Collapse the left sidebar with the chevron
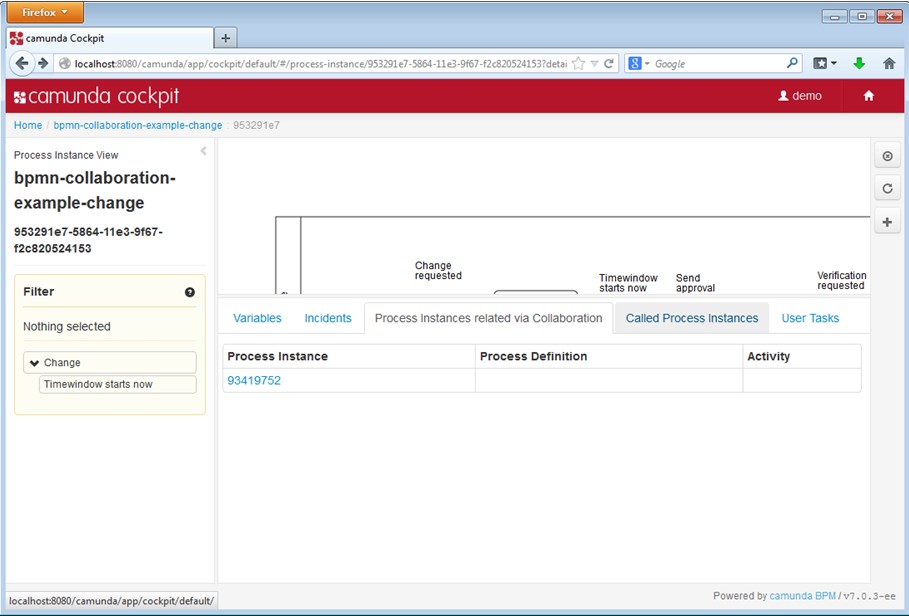This screenshot has width=909, height=616. click(203, 151)
